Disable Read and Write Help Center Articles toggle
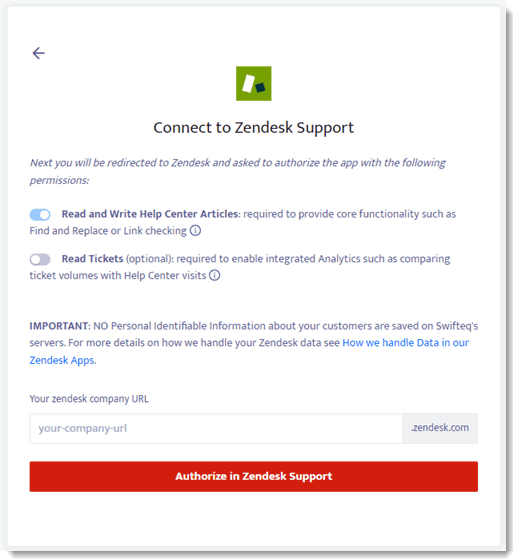The width and height of the screenshot is (513, 560). tap(40, 215)
